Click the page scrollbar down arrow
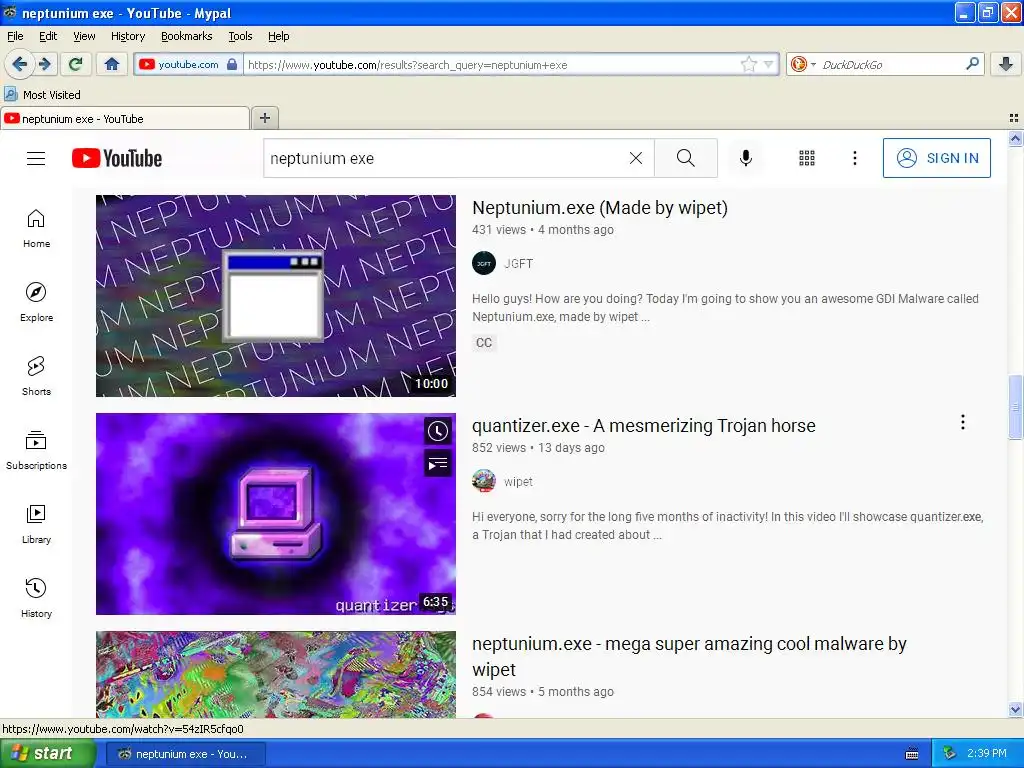Image resolution: width=1024 pixels, height=768 pixels. pos(1015,709)
